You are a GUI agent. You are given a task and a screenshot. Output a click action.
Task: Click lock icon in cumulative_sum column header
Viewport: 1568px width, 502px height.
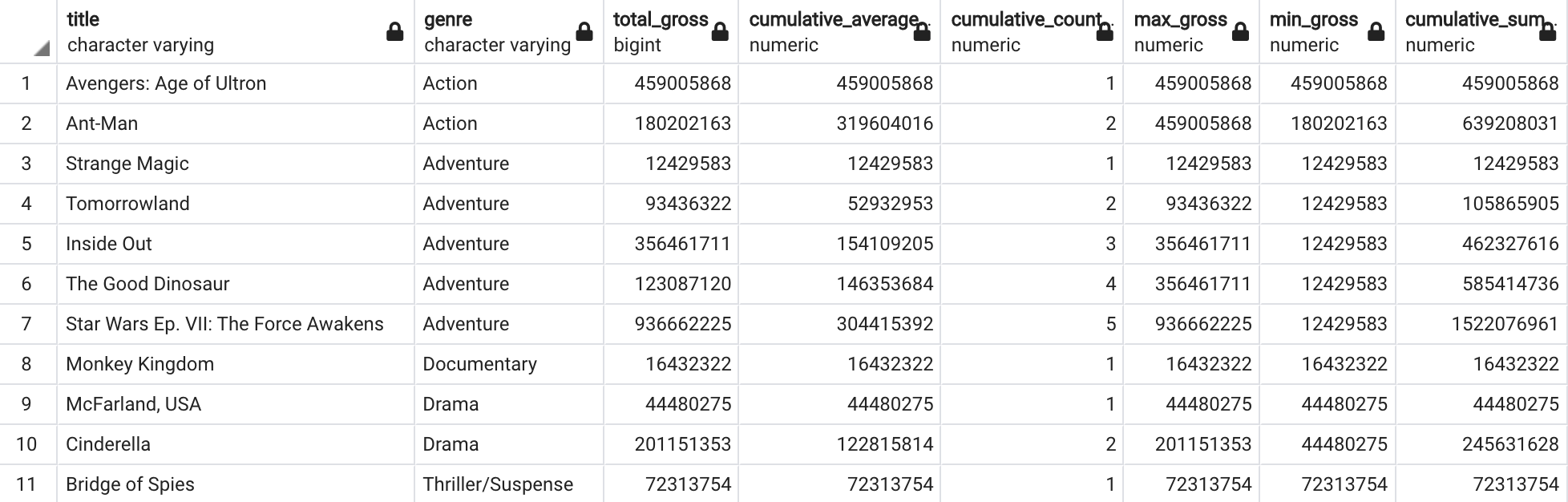[1548, 32]
